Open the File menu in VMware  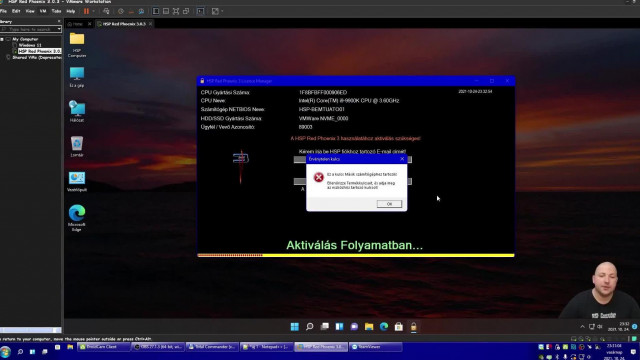pos(4,11)
